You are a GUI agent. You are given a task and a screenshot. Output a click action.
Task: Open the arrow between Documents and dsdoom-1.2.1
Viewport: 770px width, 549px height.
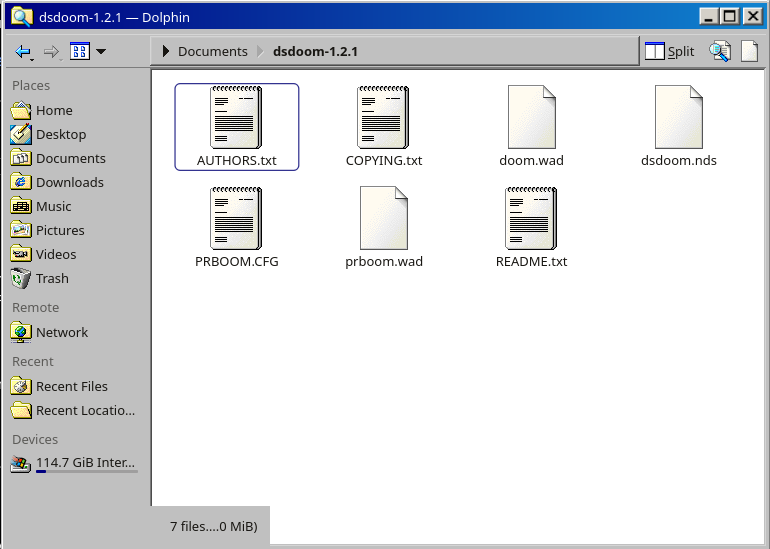(x=260, y=52)
